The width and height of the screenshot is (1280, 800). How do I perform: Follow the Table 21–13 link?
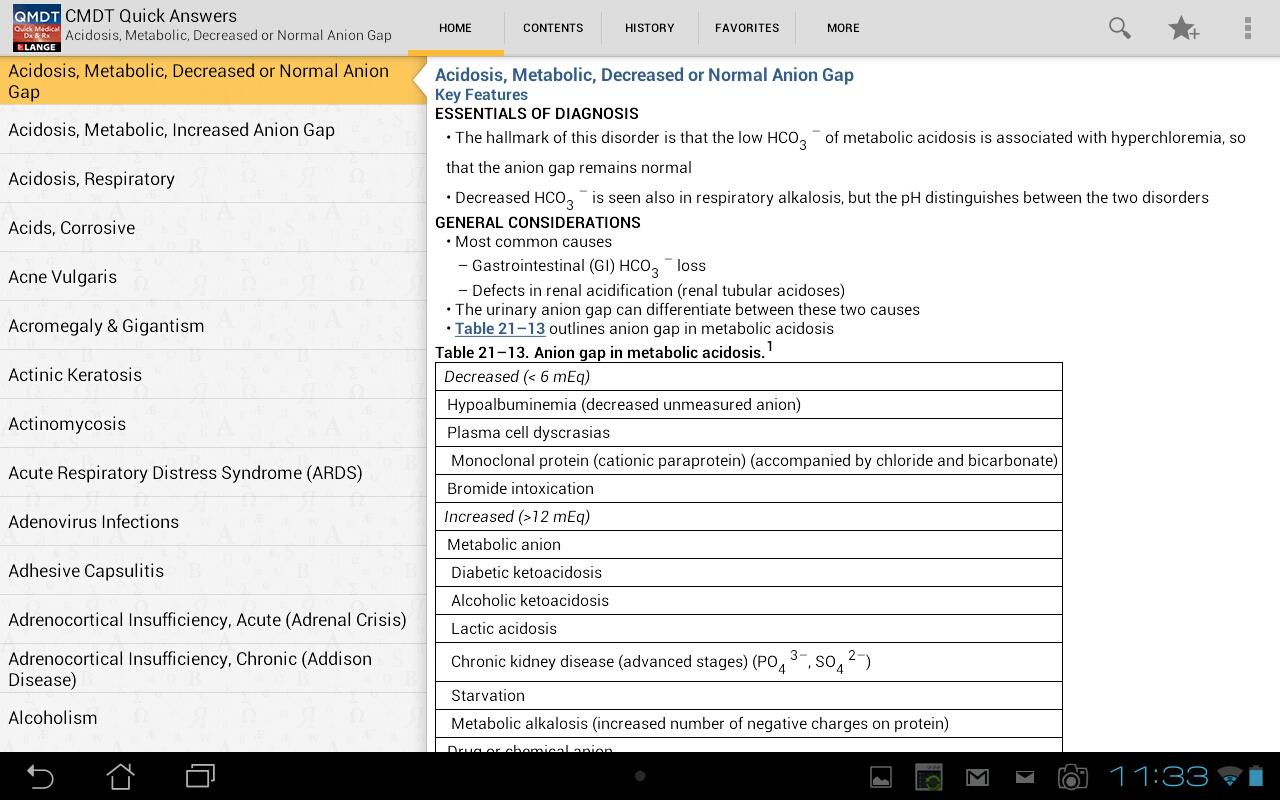[x=500, y=328]
